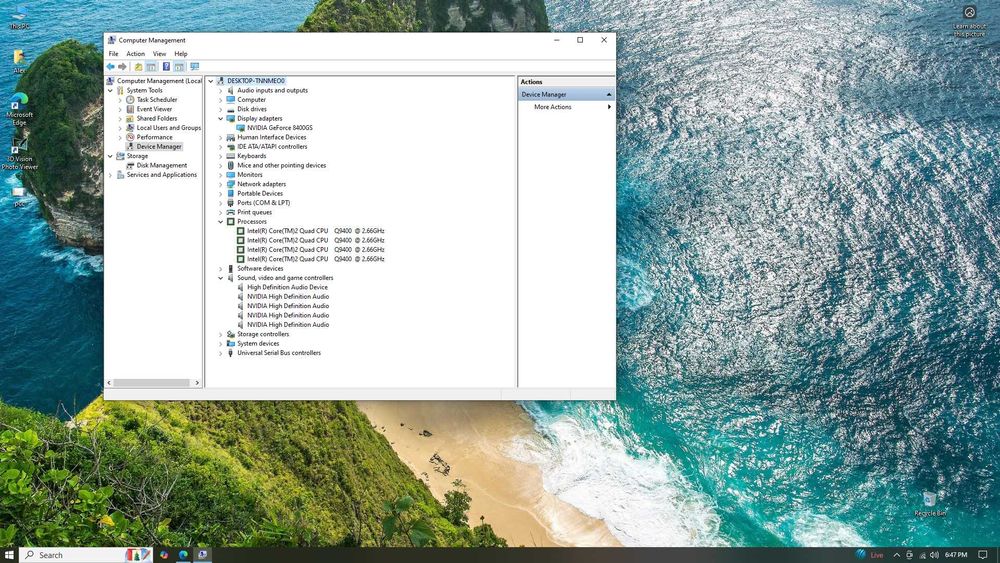Click the Edge icon on the taskbar

184,555
